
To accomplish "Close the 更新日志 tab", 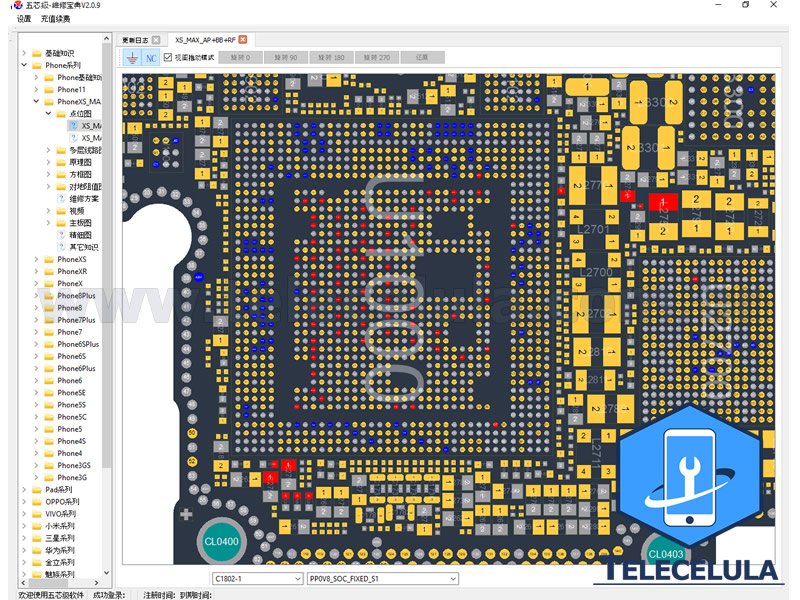I will [156, 40].
